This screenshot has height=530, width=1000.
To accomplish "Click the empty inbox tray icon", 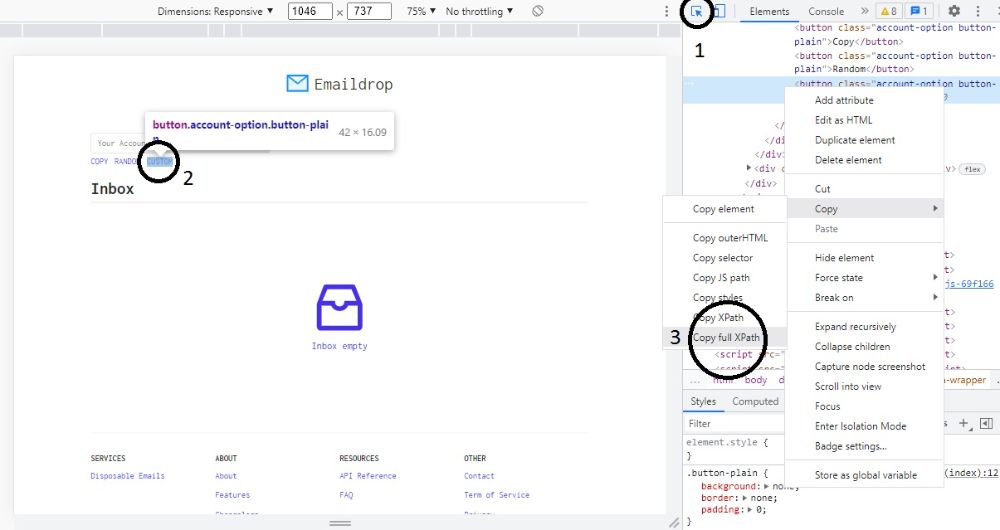I will tap(339, 307).
